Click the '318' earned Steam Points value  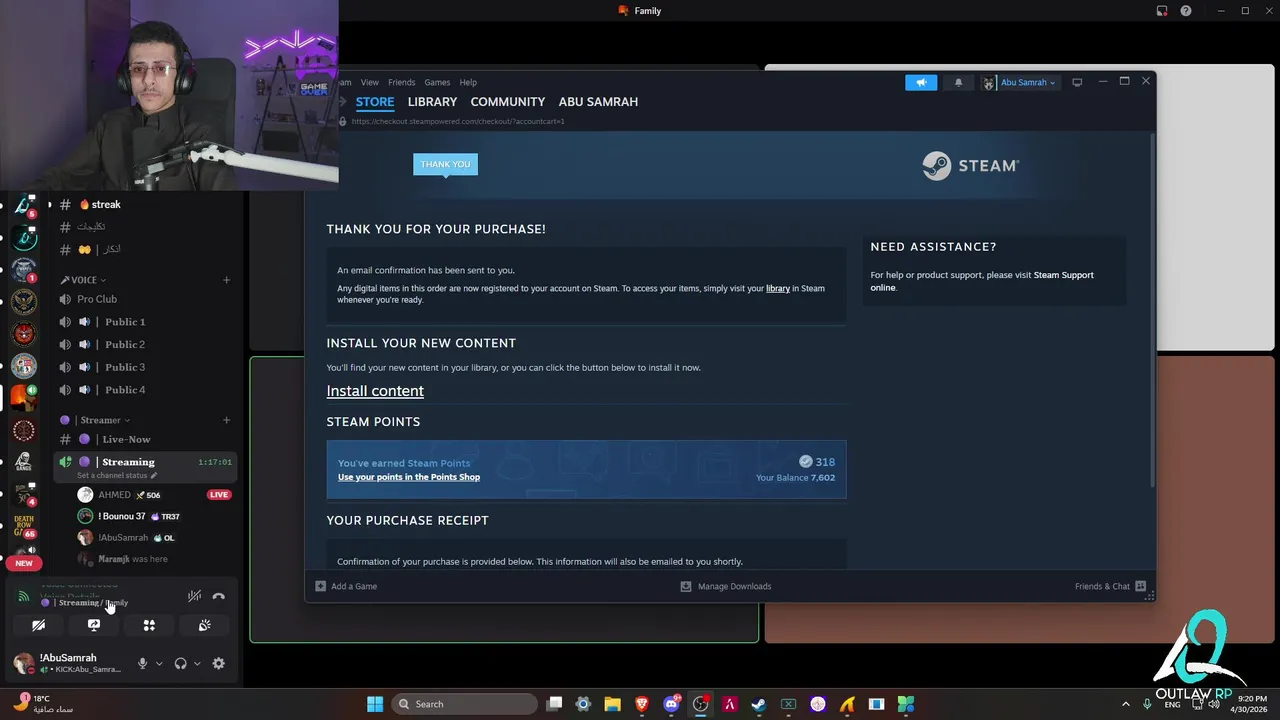[825, 462]
